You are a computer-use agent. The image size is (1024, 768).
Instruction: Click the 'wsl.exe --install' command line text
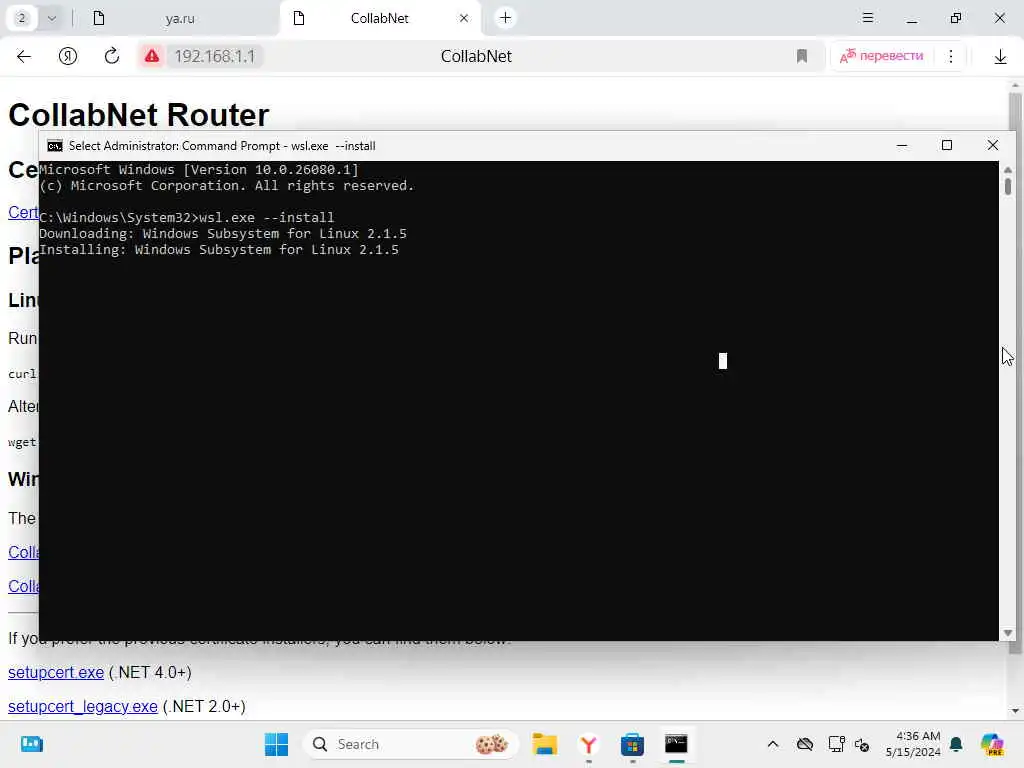tap(266, 217)
